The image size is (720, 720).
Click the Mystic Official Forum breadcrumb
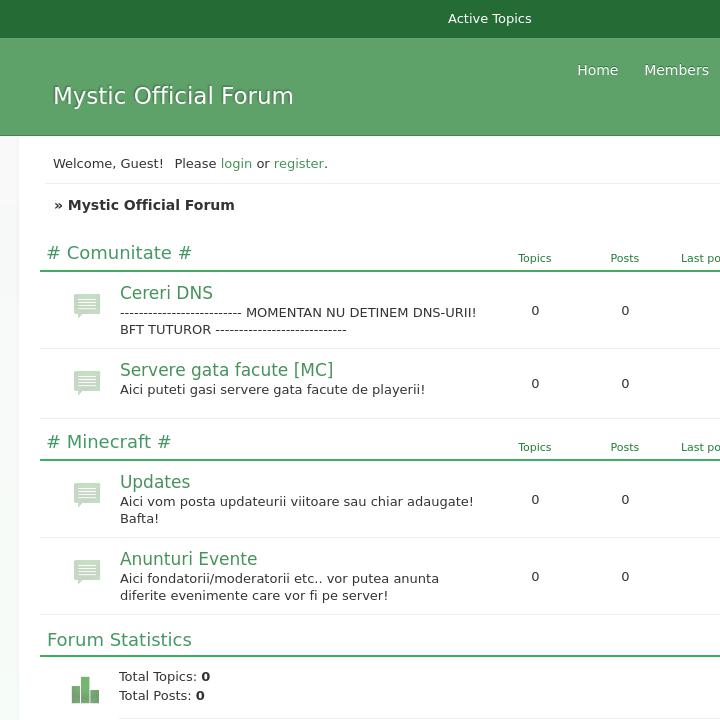(151, 205)
